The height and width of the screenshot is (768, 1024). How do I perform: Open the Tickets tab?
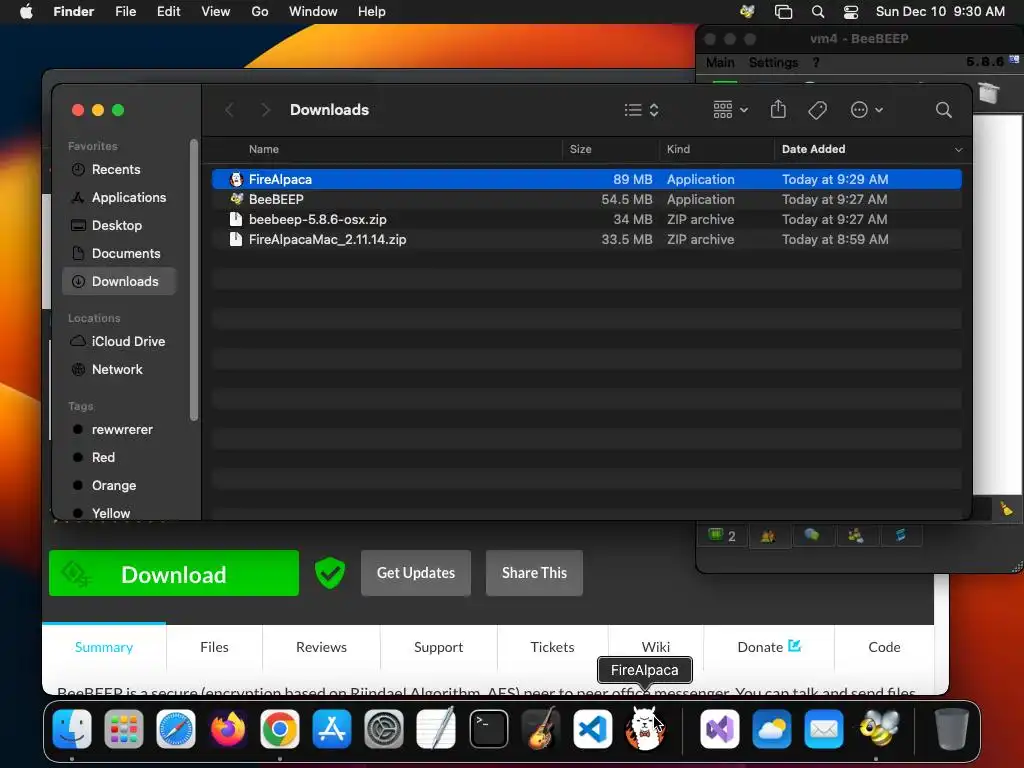[x=552, y=647]
